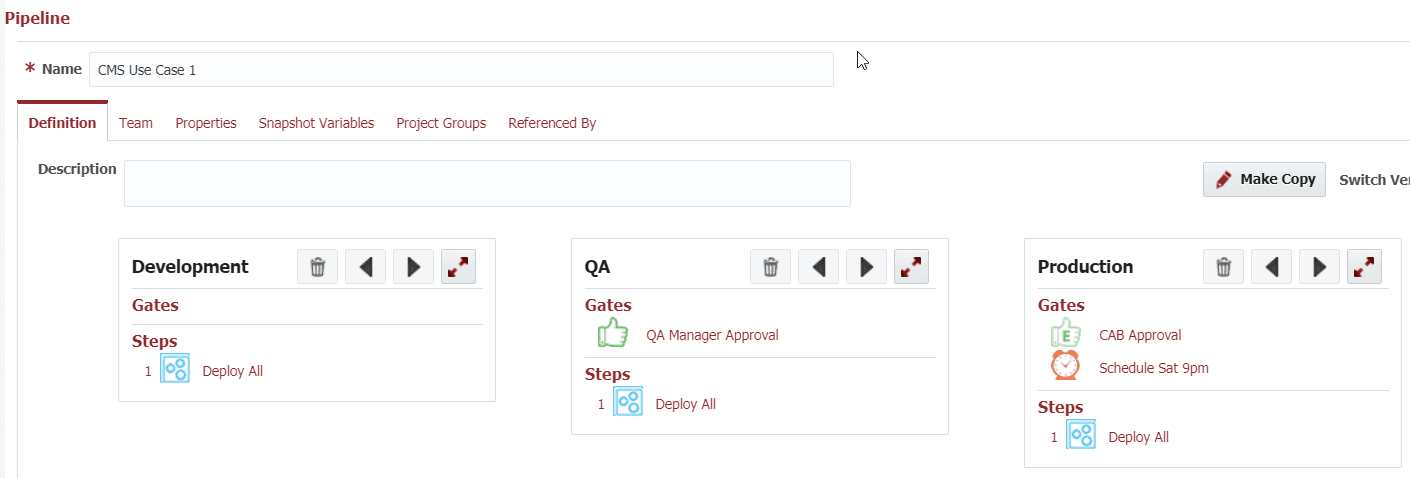The width and height of the screenshot is (1410, 478).
Task: Open the Snapshot Variables tab
Action: (x=316, y=123)
